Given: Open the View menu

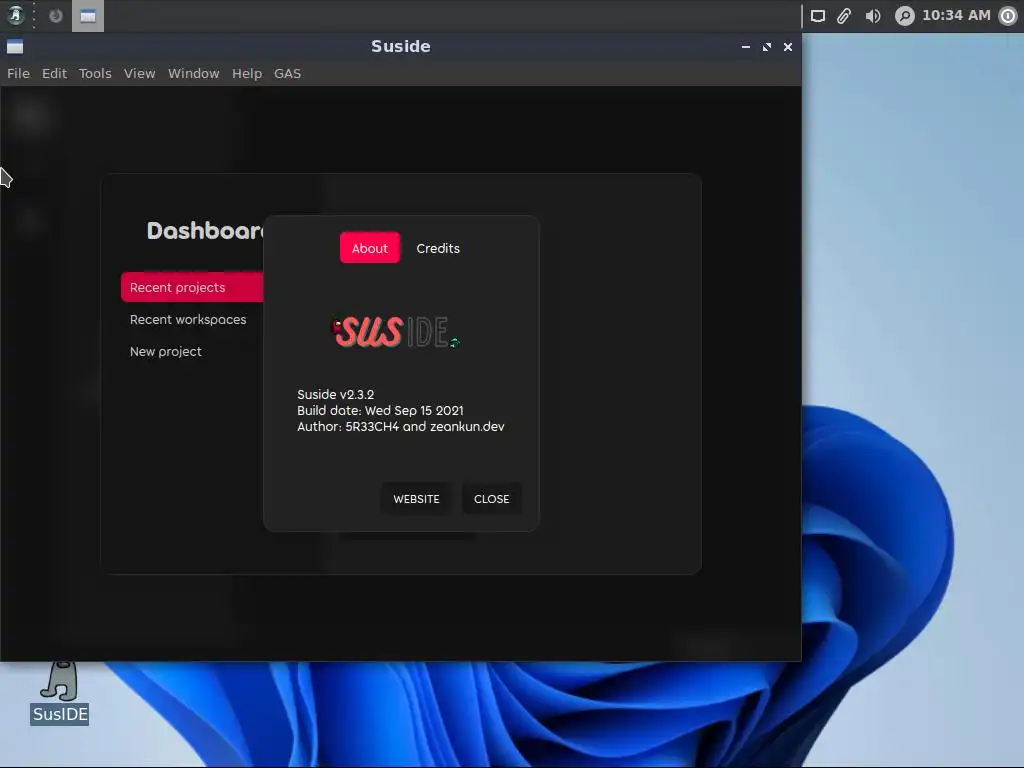Looking at the screenshot, I should (139, 73).
